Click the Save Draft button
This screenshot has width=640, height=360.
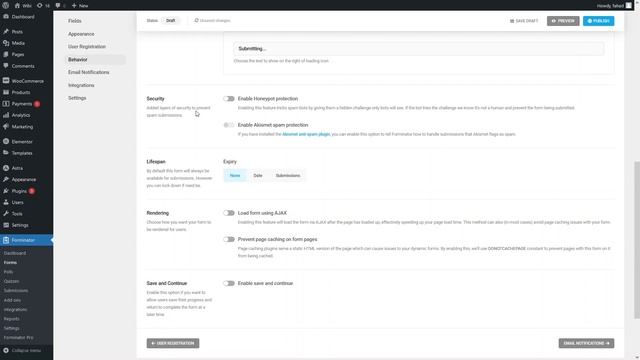[x=524, y=21]
